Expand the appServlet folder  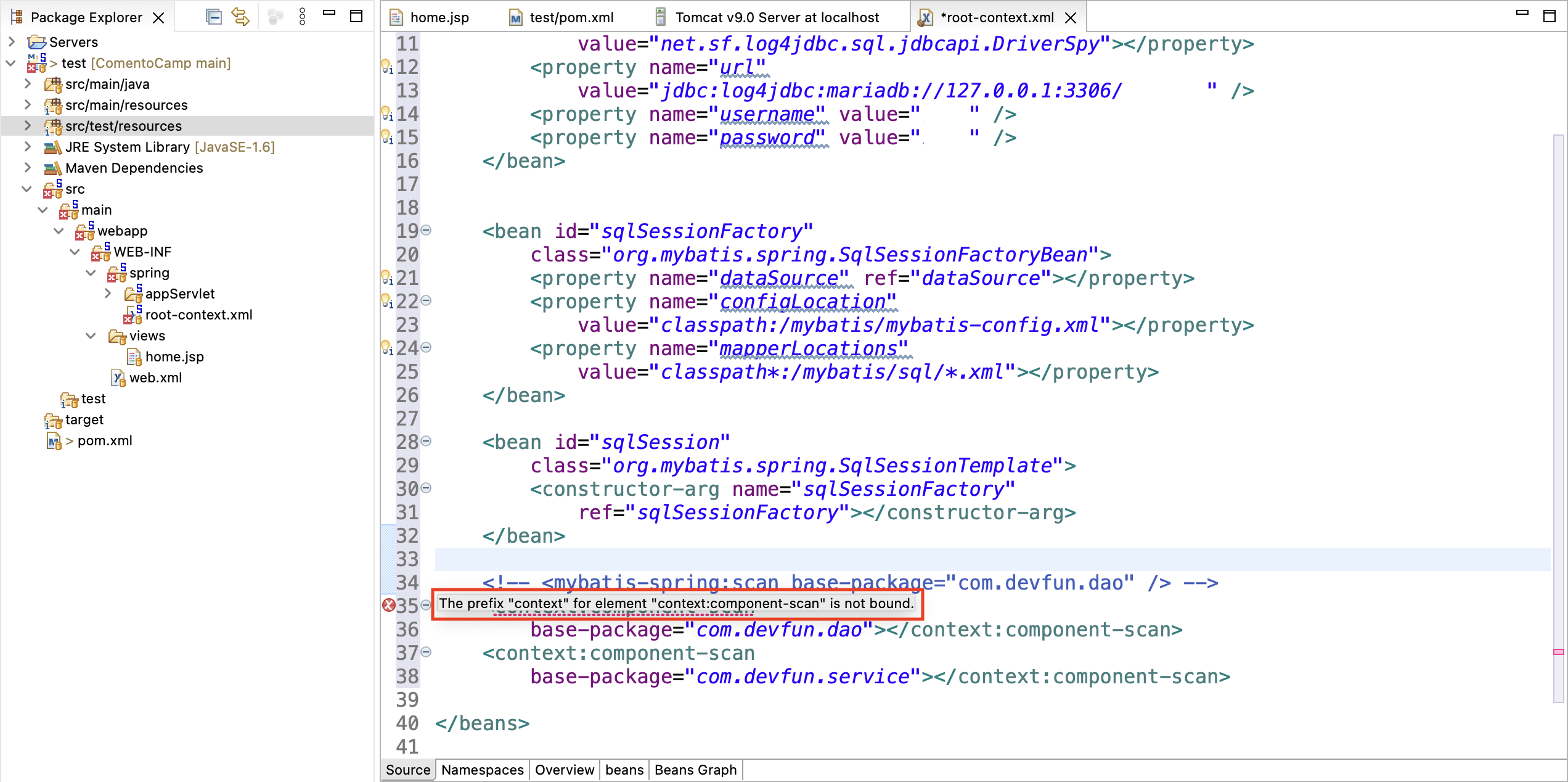click(x=107, y=294)
